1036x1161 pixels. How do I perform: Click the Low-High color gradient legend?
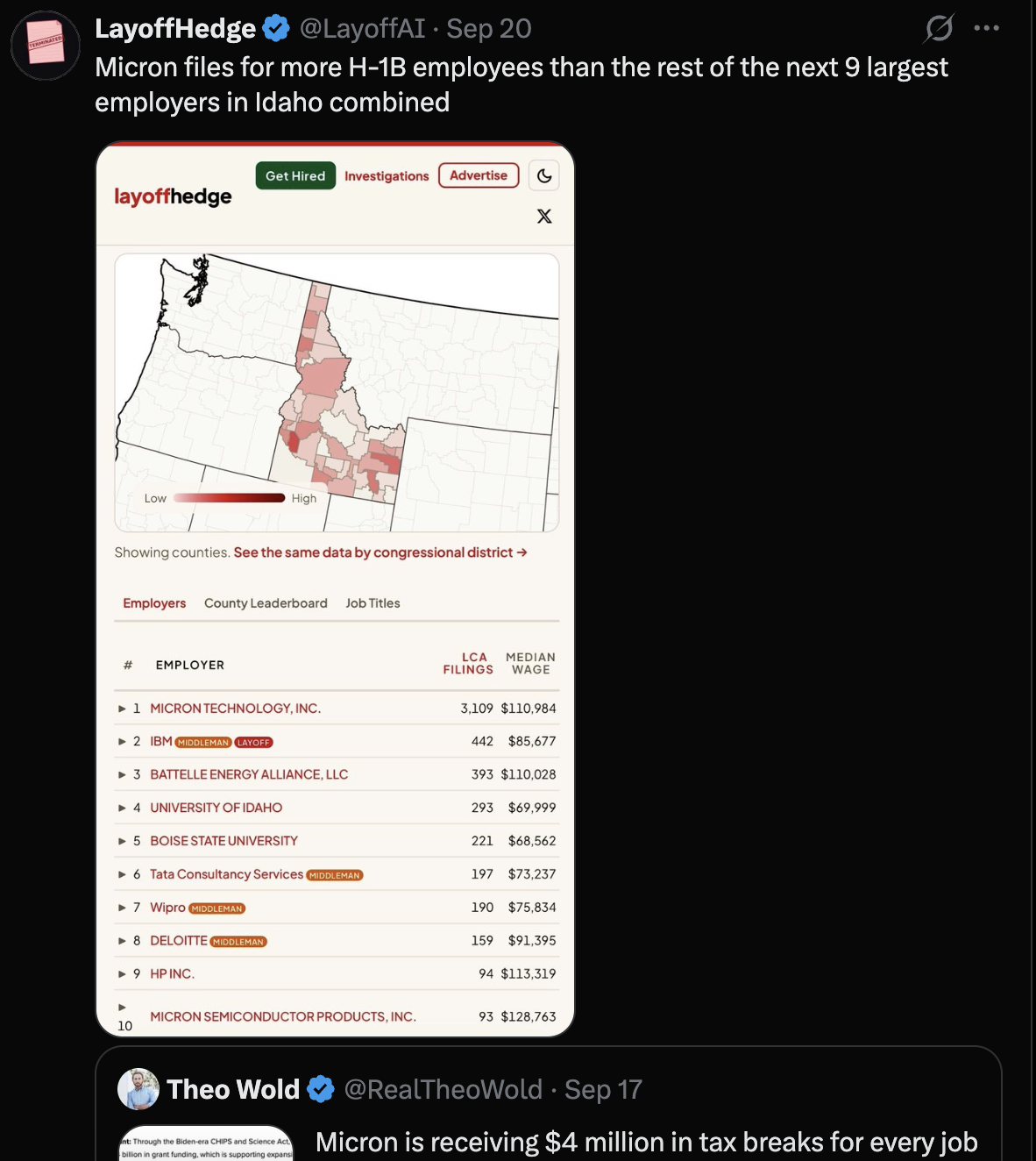(230, 498)
